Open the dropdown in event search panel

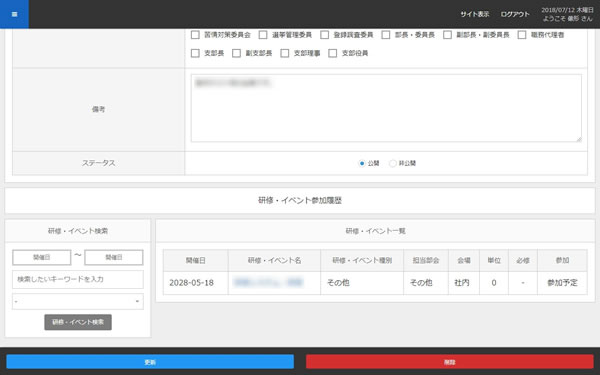[78, 302]
